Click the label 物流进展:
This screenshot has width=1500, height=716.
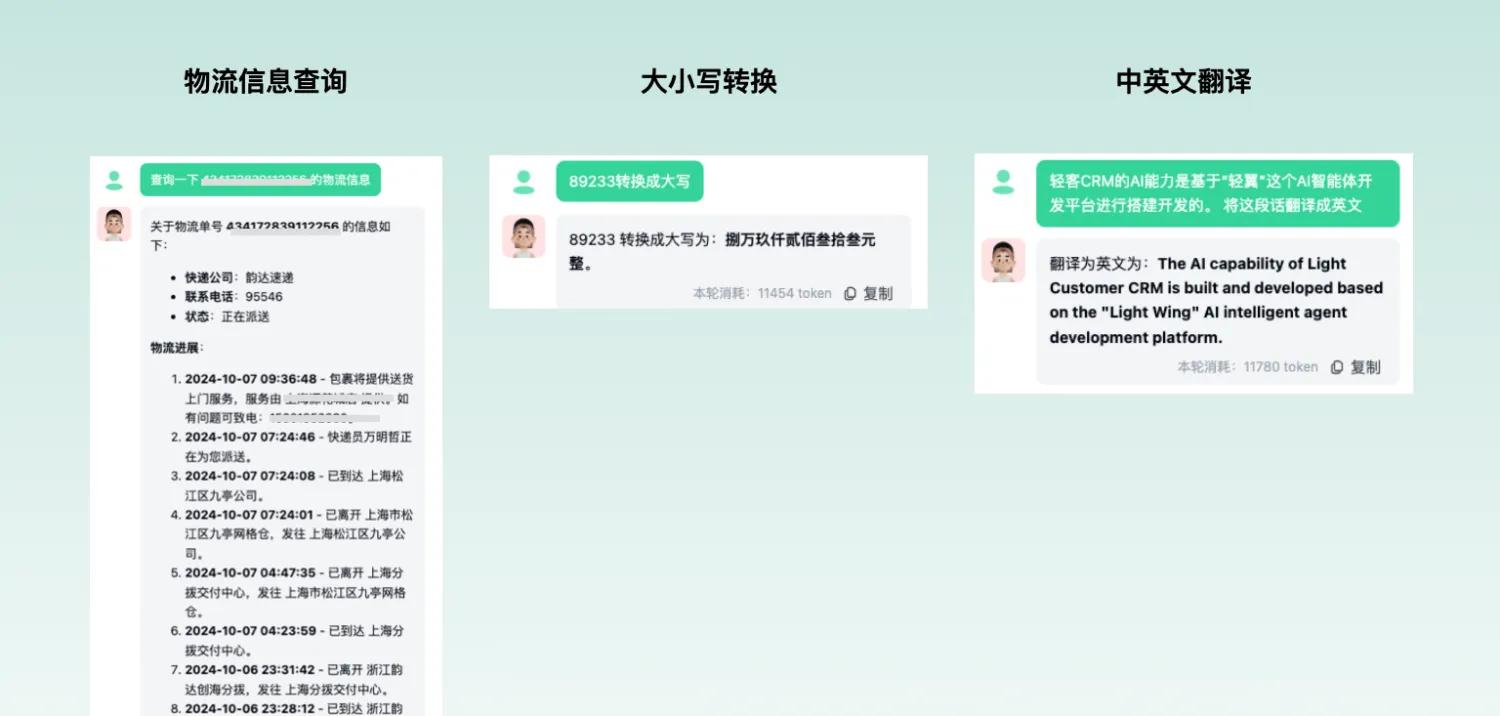pos(177,348)
